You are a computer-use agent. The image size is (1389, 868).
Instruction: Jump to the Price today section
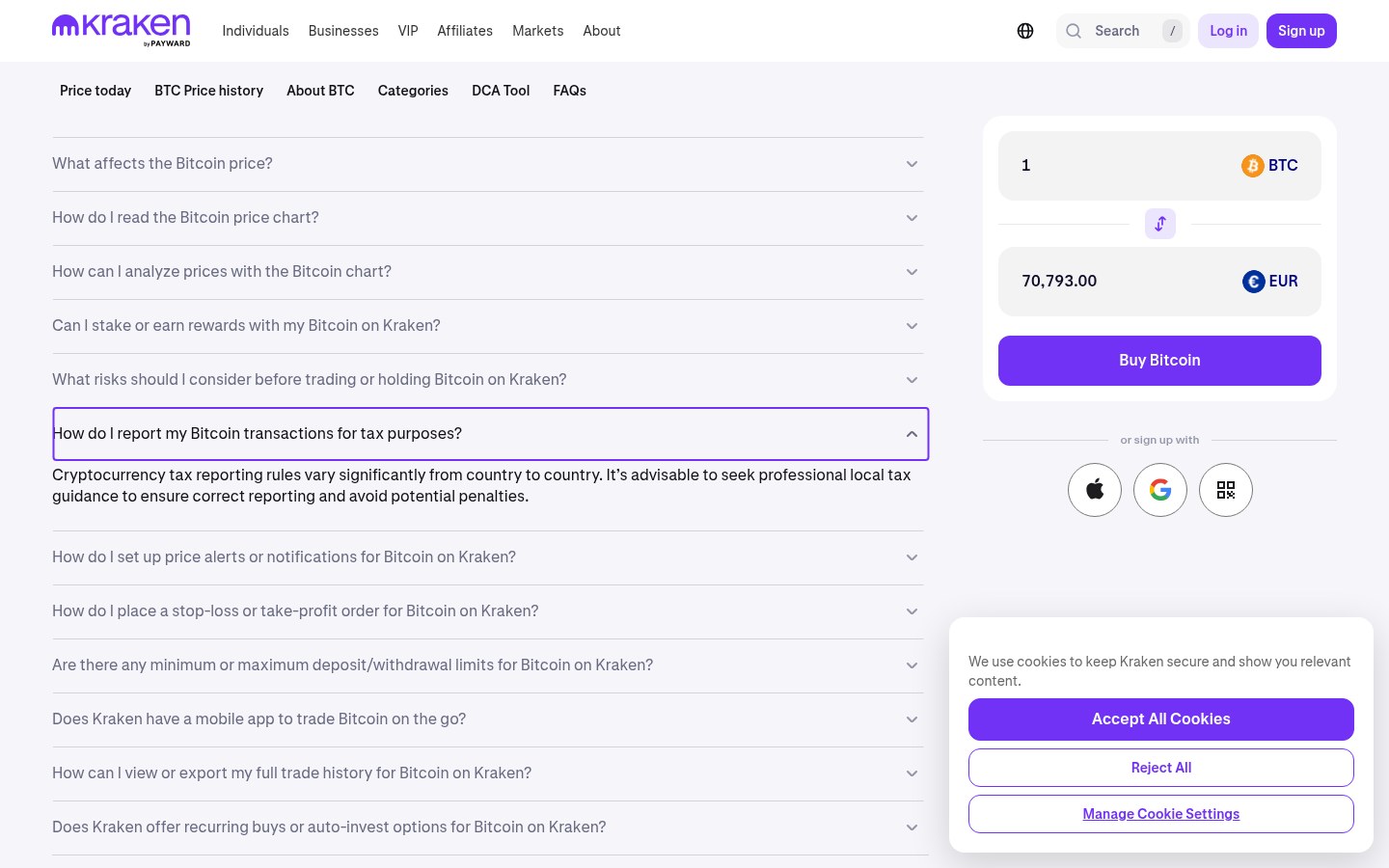click(x=95, y=91)
